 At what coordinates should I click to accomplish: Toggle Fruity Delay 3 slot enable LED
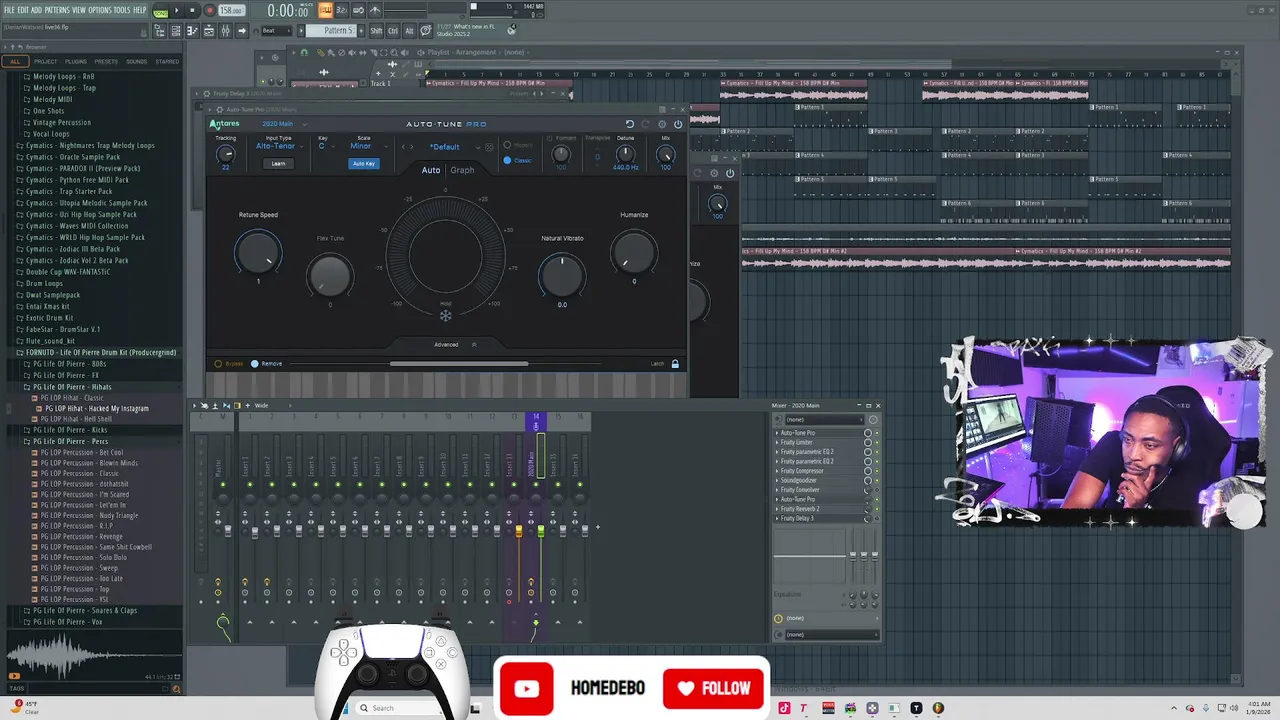point(877,518)
